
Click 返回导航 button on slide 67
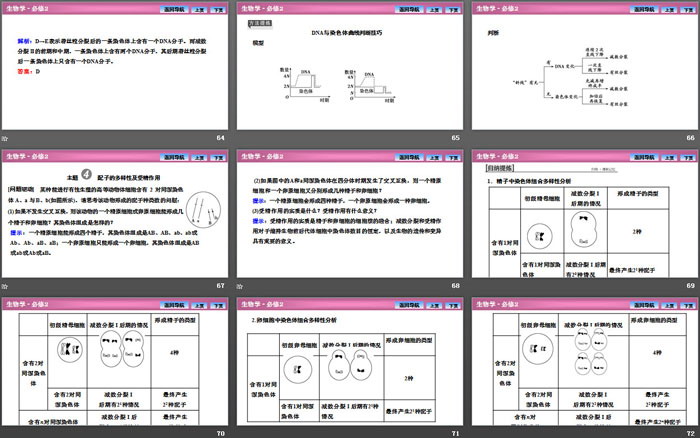point(175,157)
